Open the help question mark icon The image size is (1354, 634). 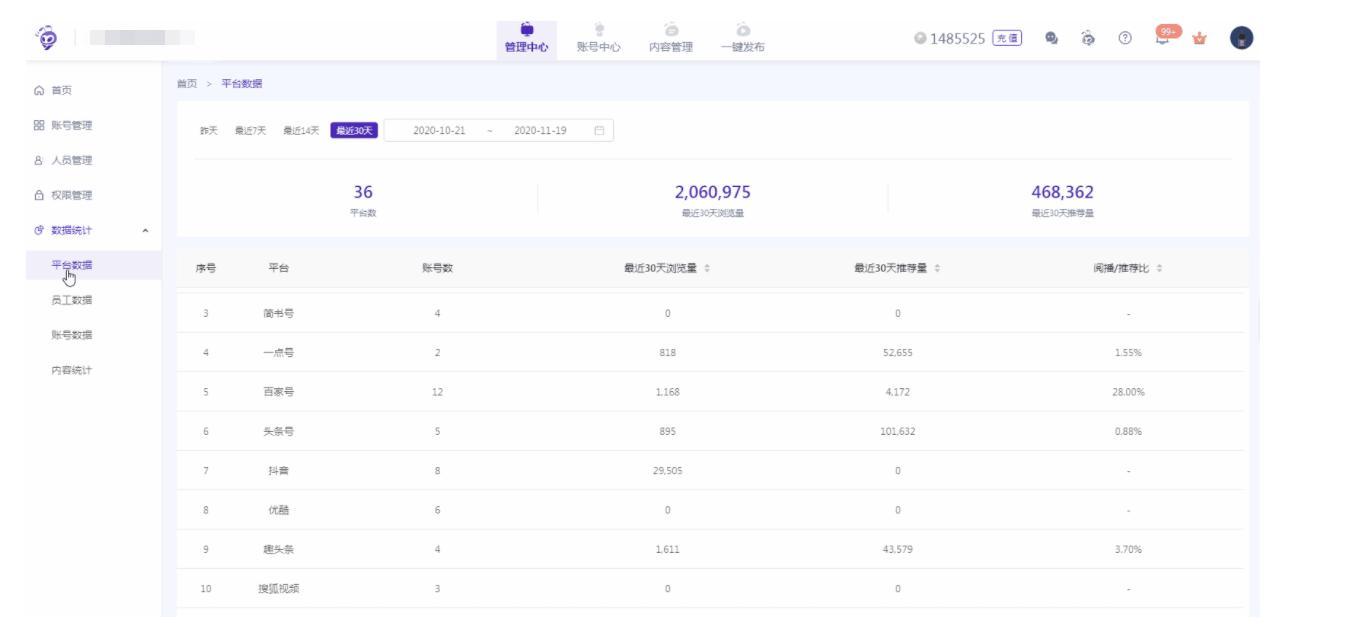[x=1125, y=38]
